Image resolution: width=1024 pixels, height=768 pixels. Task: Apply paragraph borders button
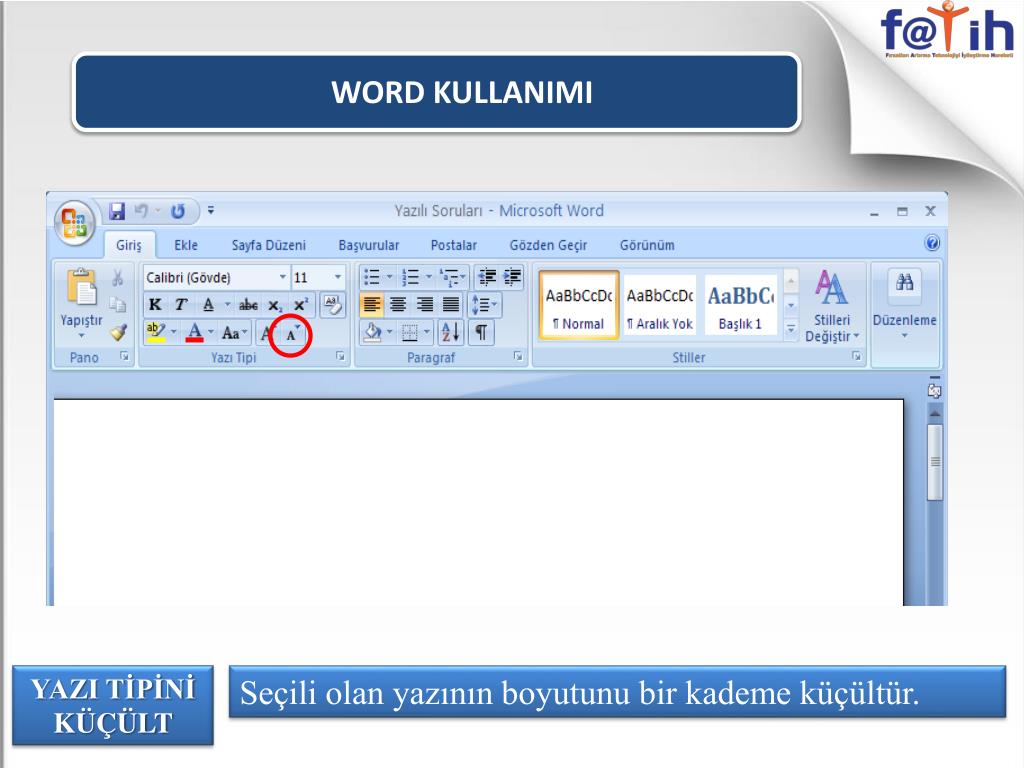point(409,332)
